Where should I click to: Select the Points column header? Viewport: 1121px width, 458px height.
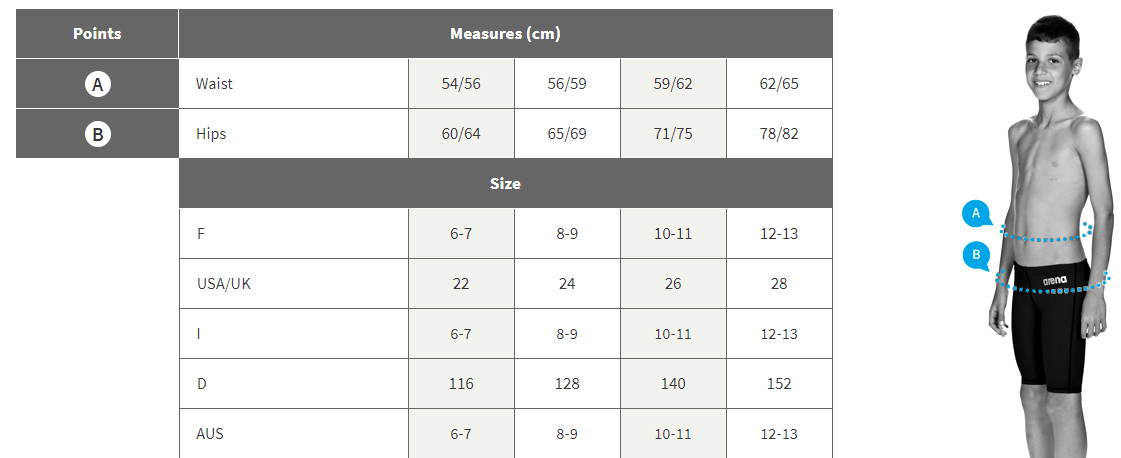[97, 34]
